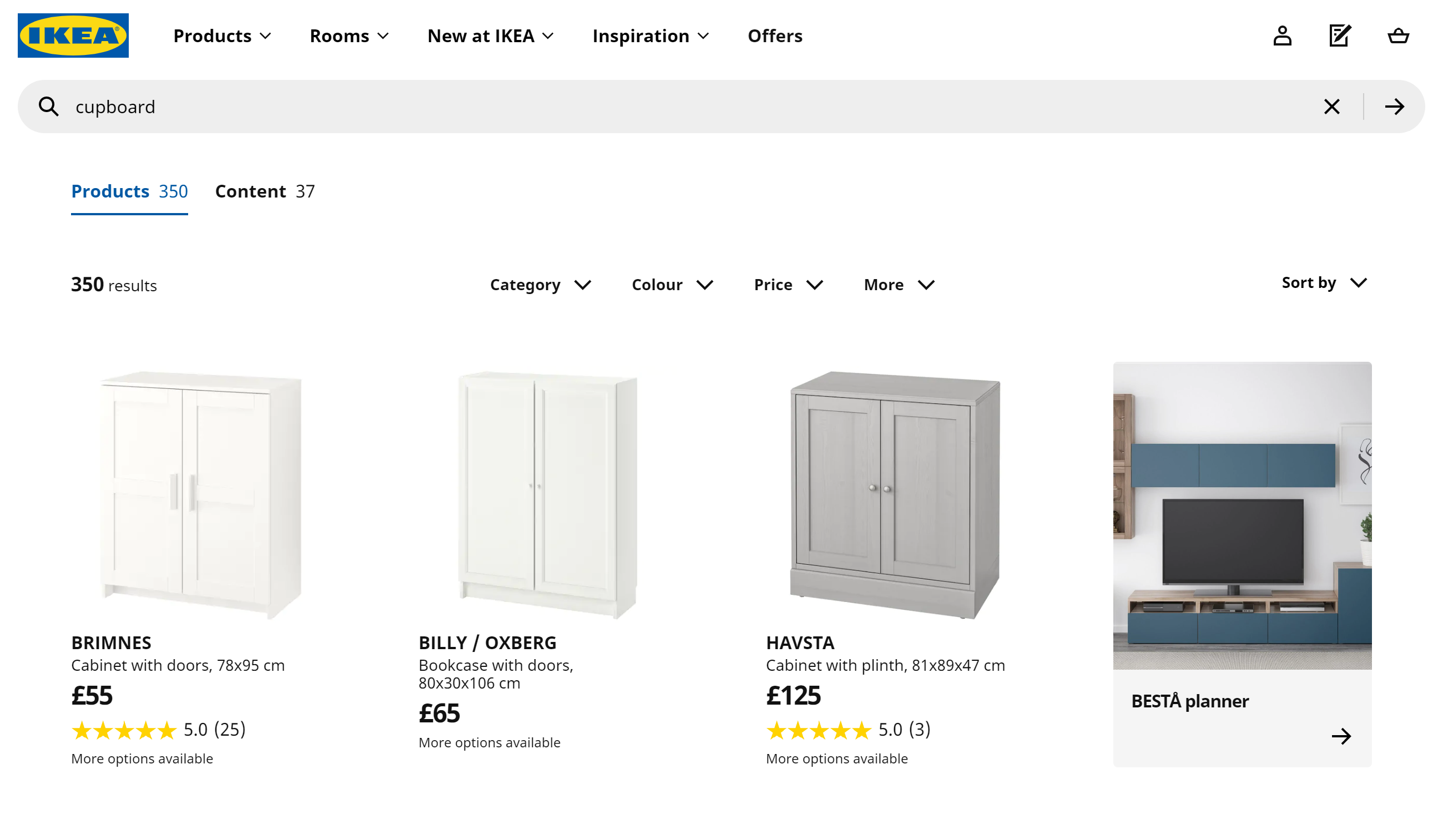Expand the Category filter dropdown
The width and height of the screenshot is (1443, 840).
pyautogui.click(x=540, y=285)
